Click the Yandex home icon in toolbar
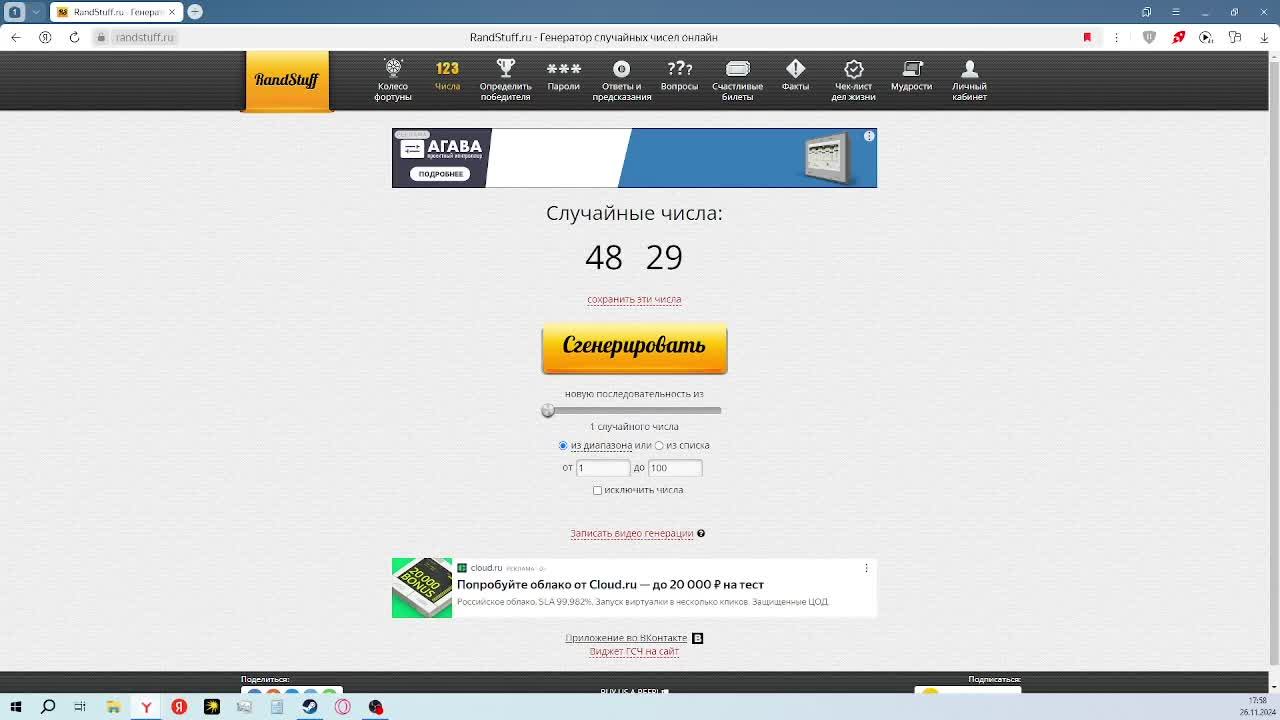The image size is (1280, 720). [x=45, y=37]
